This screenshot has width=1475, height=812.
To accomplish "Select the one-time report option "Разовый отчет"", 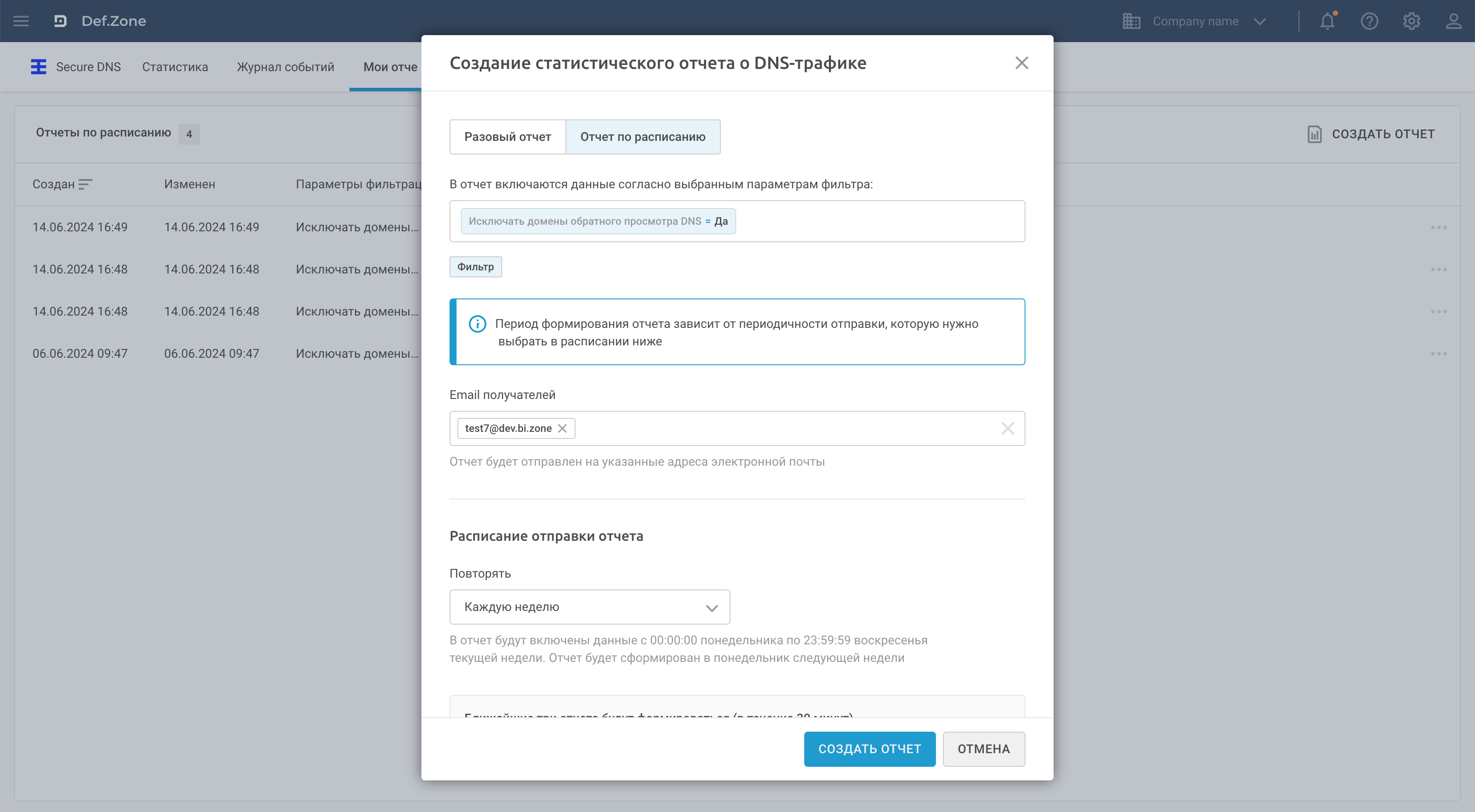I will point(507,137).
